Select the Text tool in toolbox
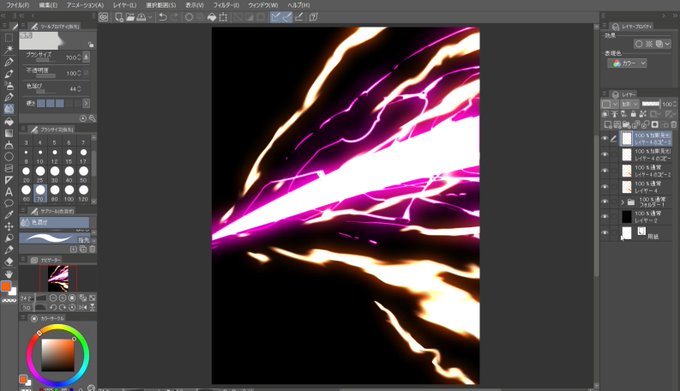The height and width of the screenshot is (391, 680). click(x=8, y=192)
